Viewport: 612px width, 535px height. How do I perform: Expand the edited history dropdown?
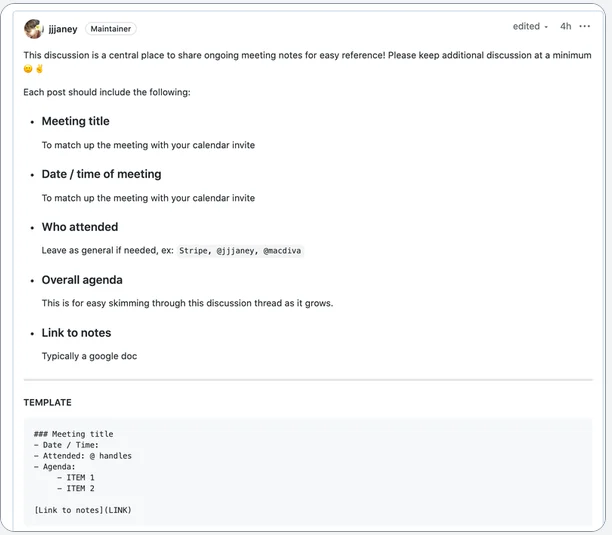click(x=530, y=26)
